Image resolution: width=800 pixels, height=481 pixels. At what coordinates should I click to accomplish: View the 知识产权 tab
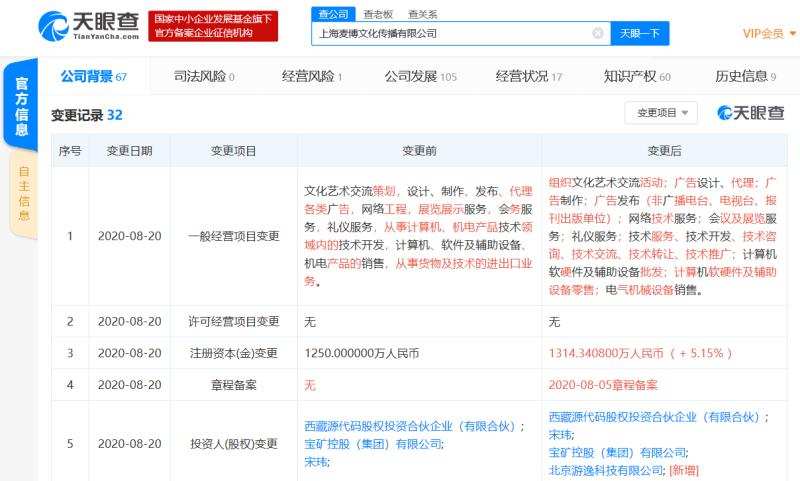(x=637, y=76)
